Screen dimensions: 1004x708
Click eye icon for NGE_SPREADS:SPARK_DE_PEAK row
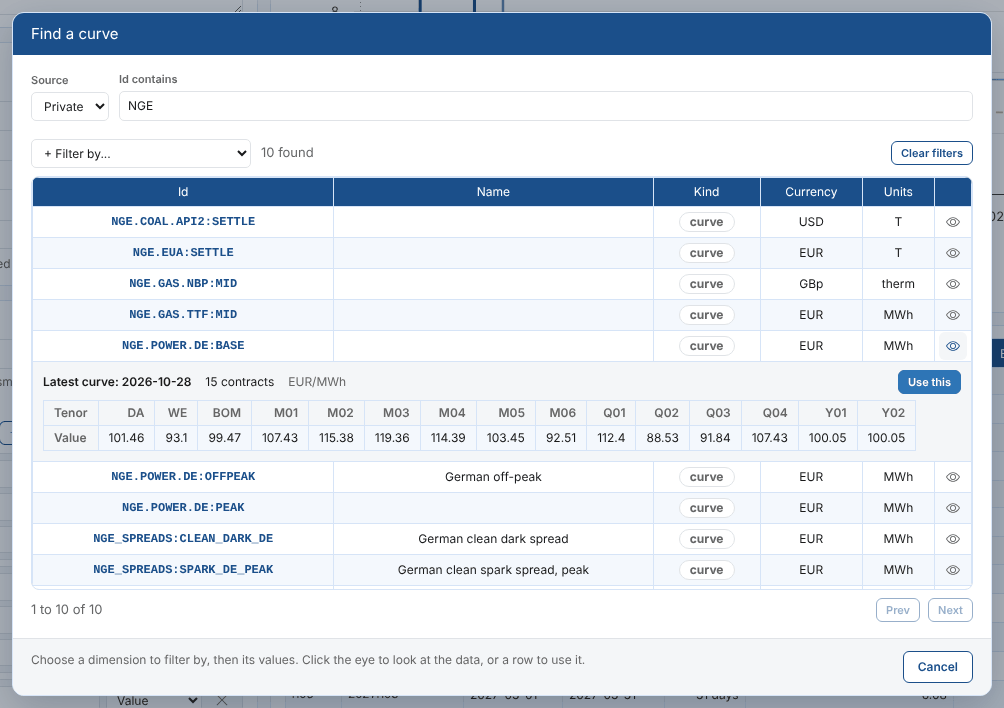[953, 570]
